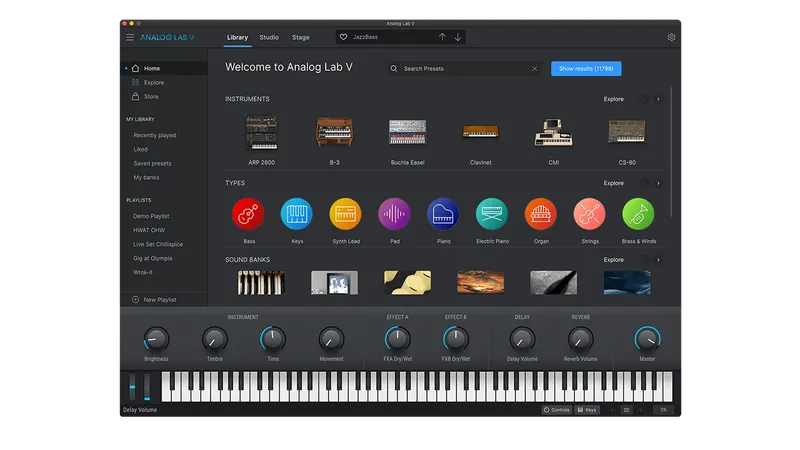Select the CMI instrument
The height and width of the screenshot is (450, 800).
click(x=554, y=132)
